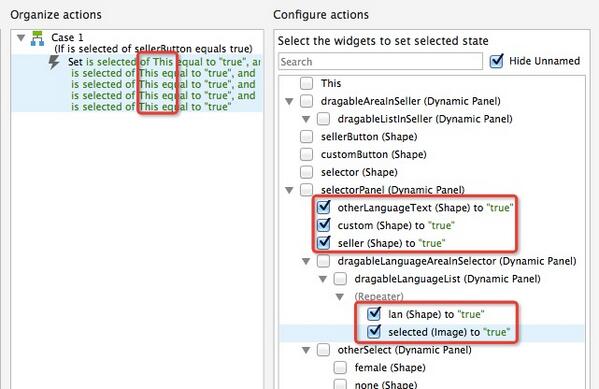Check the selector (Shape) checkbox
Screen dimensions: 599x389
point(306,172)
